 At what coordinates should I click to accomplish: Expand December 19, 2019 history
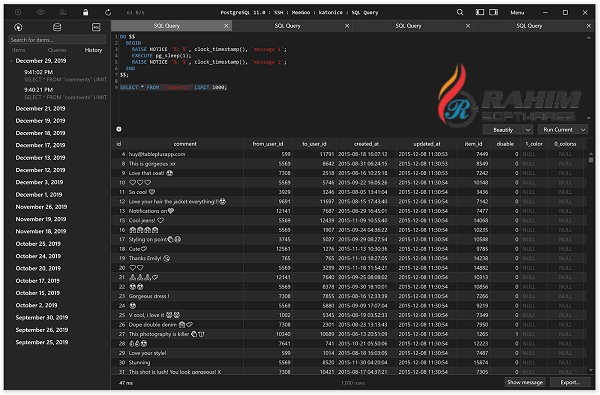tap(40, 121)
